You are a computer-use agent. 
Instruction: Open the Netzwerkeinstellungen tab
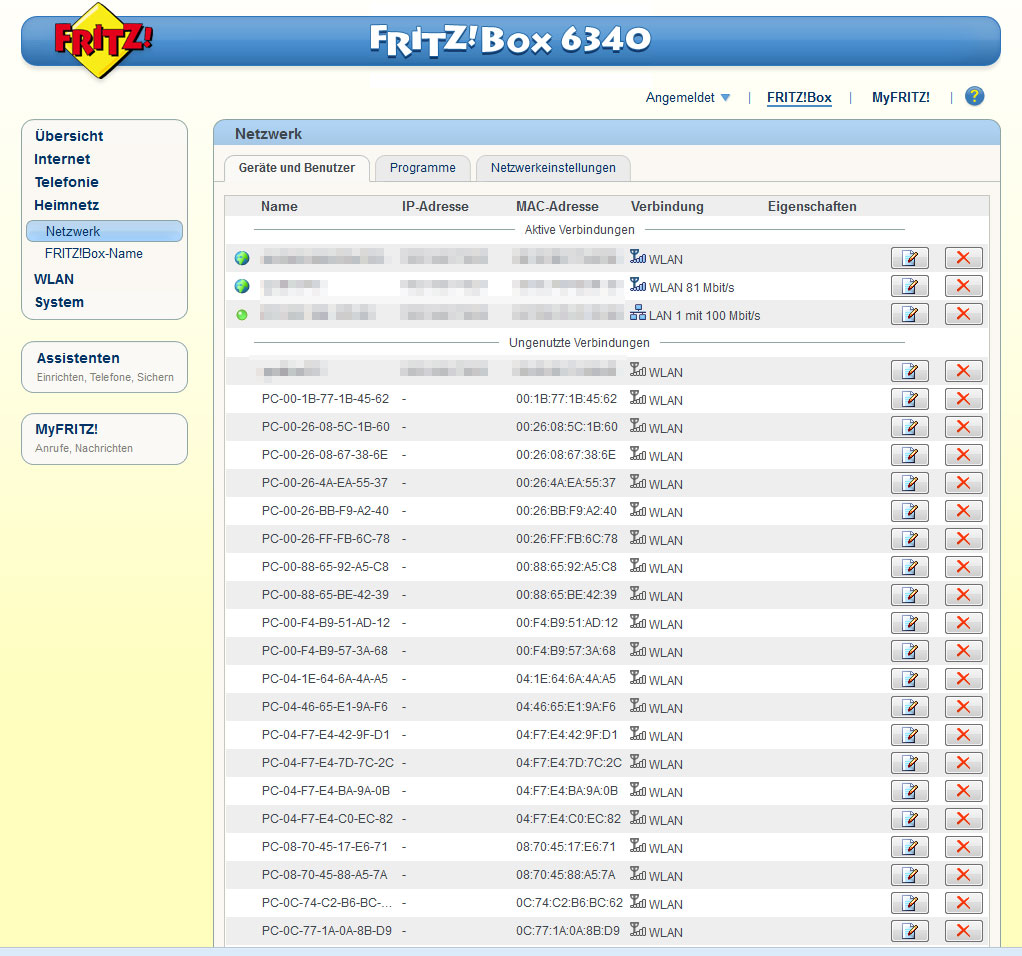click(x=553, y=168)
